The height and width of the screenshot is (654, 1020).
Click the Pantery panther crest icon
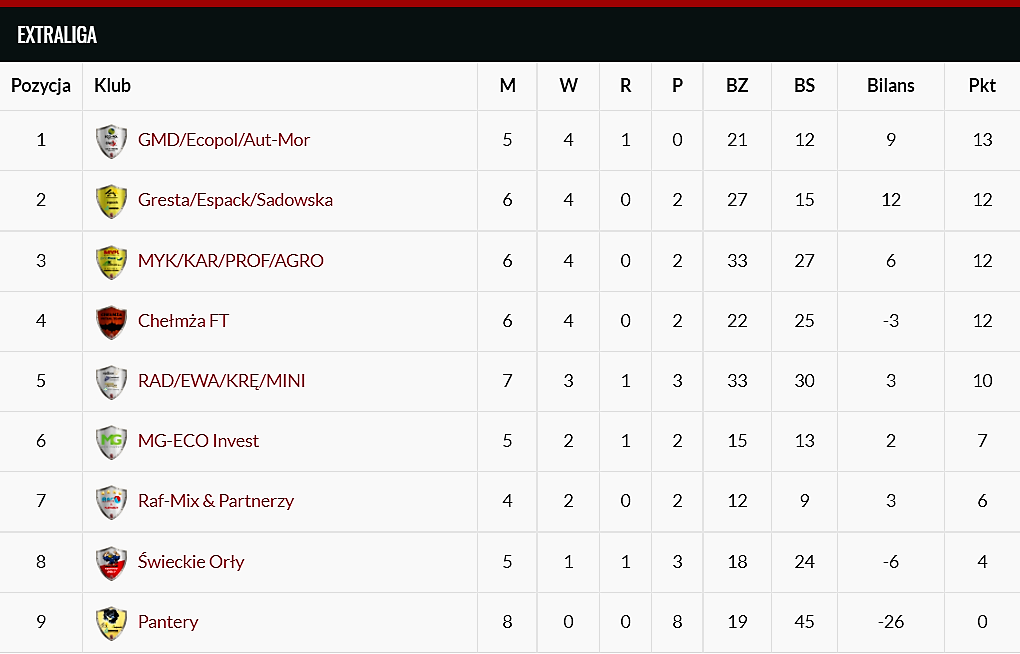click(x=111, y=623)
